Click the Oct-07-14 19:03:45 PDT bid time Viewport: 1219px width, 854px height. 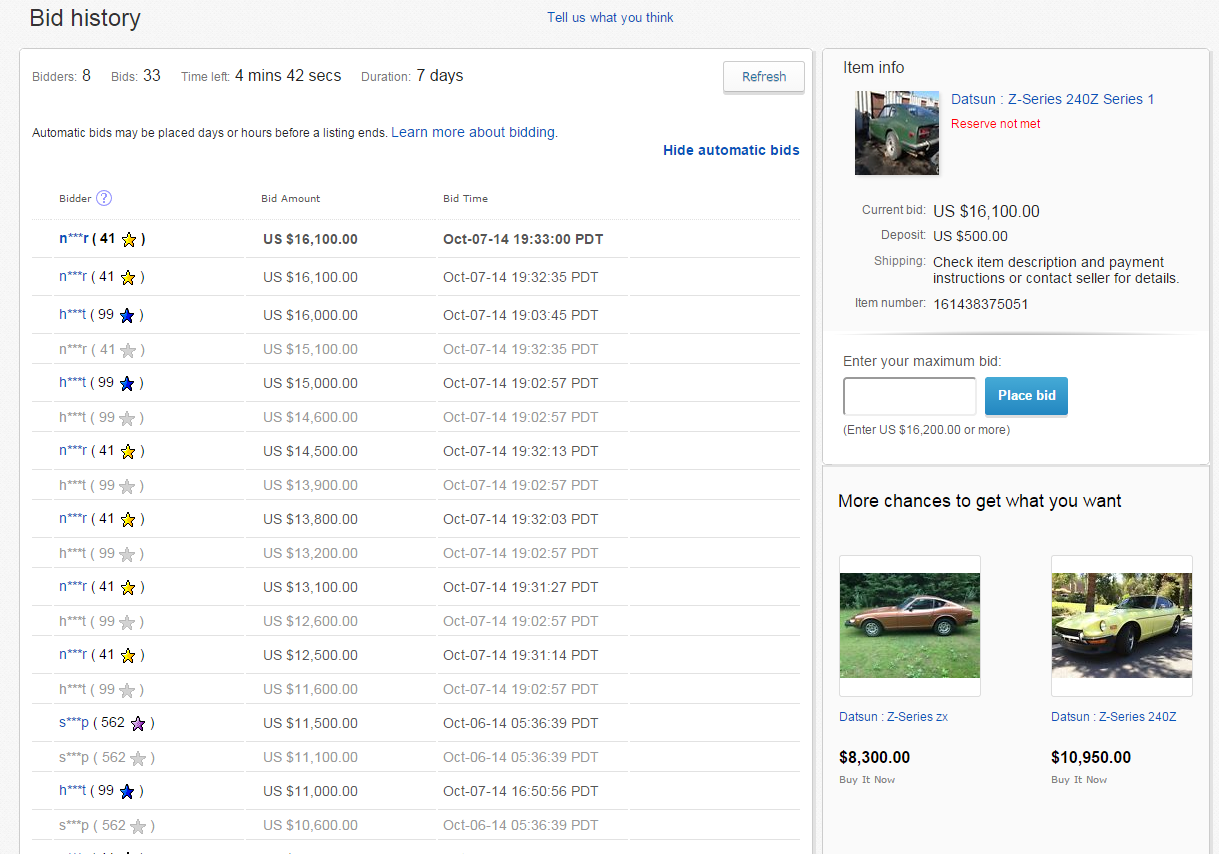tap(520, 315)
